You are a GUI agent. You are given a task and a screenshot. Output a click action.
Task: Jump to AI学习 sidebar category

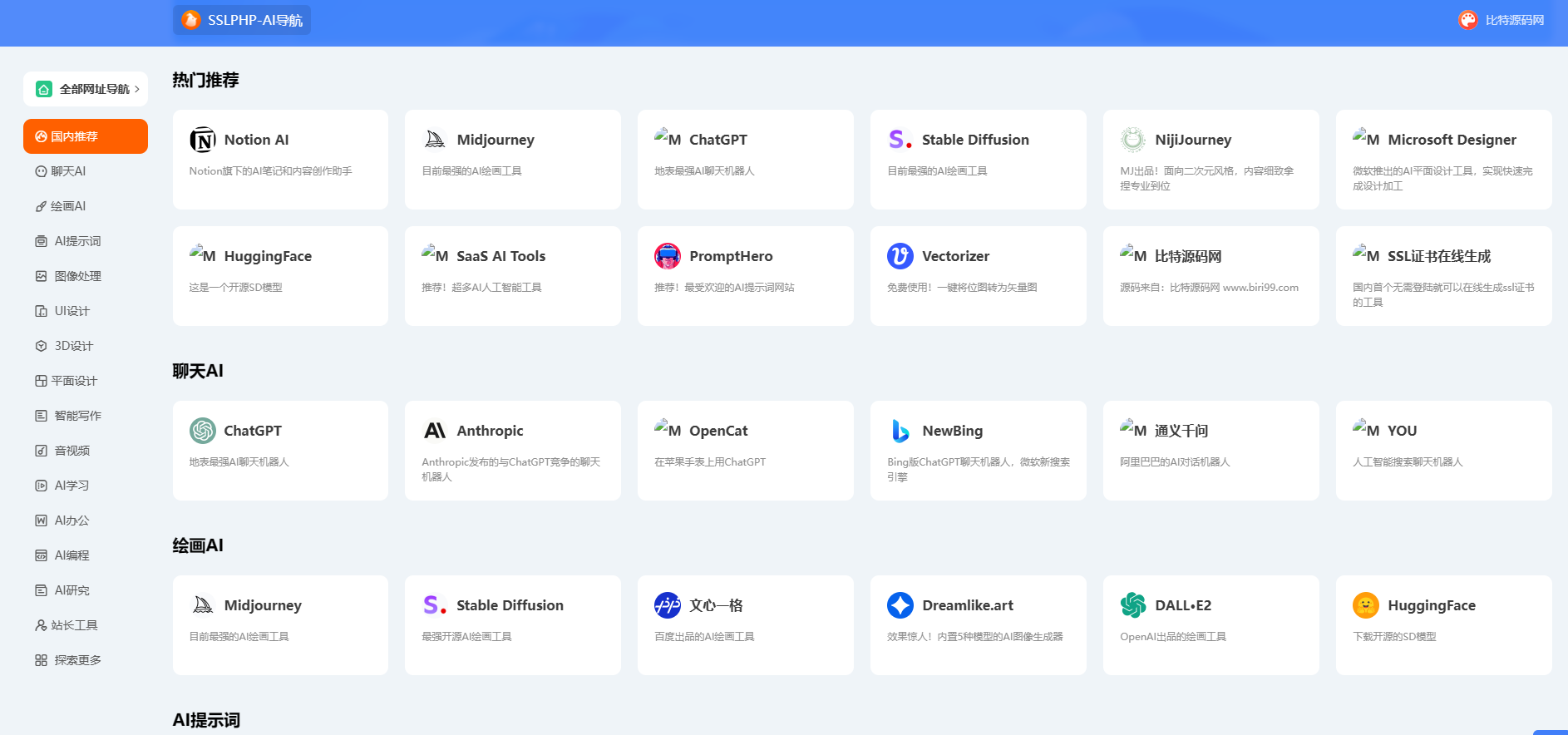point(86,486)
